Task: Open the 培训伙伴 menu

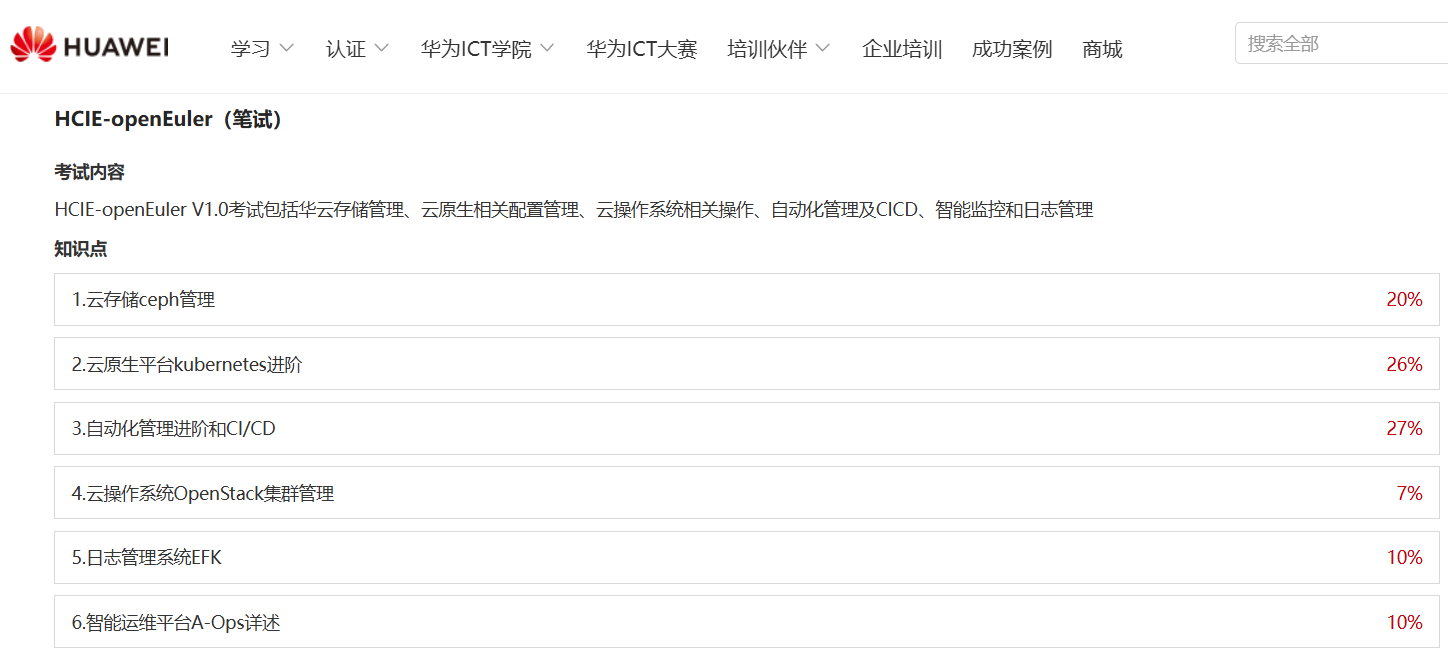Action: 767,48
